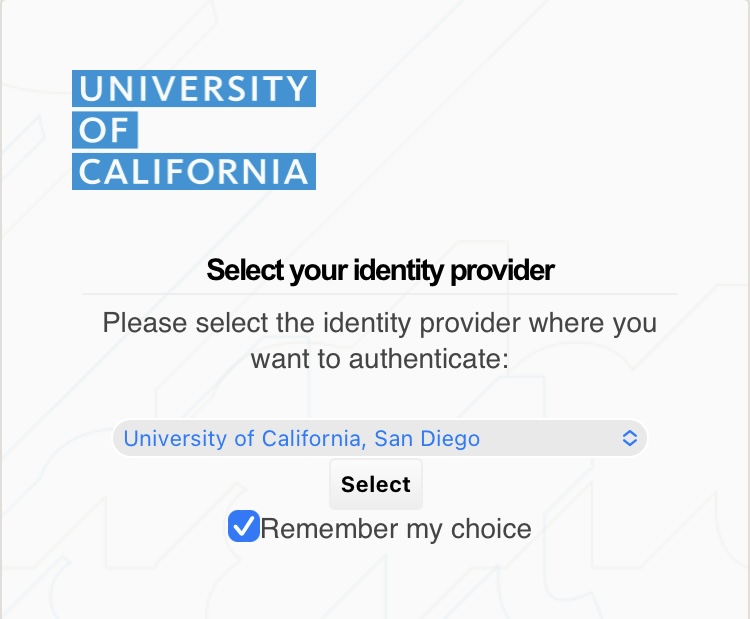
Task: Click the CALIFORNIA block in the logo
Action: pyautogui.click(x=194, y=171)
